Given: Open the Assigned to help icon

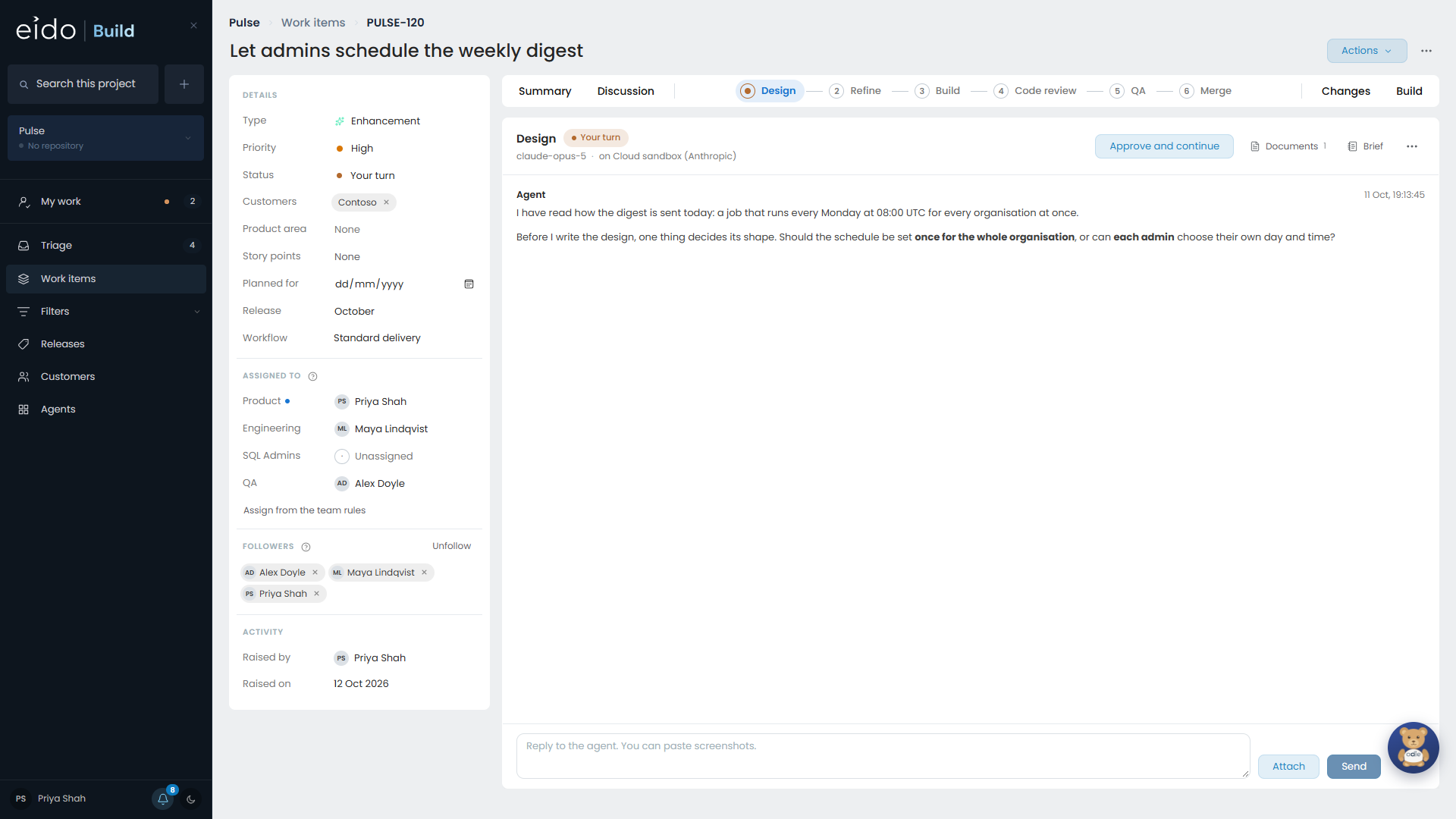Looking at the screenshot, I should point(312,376).
